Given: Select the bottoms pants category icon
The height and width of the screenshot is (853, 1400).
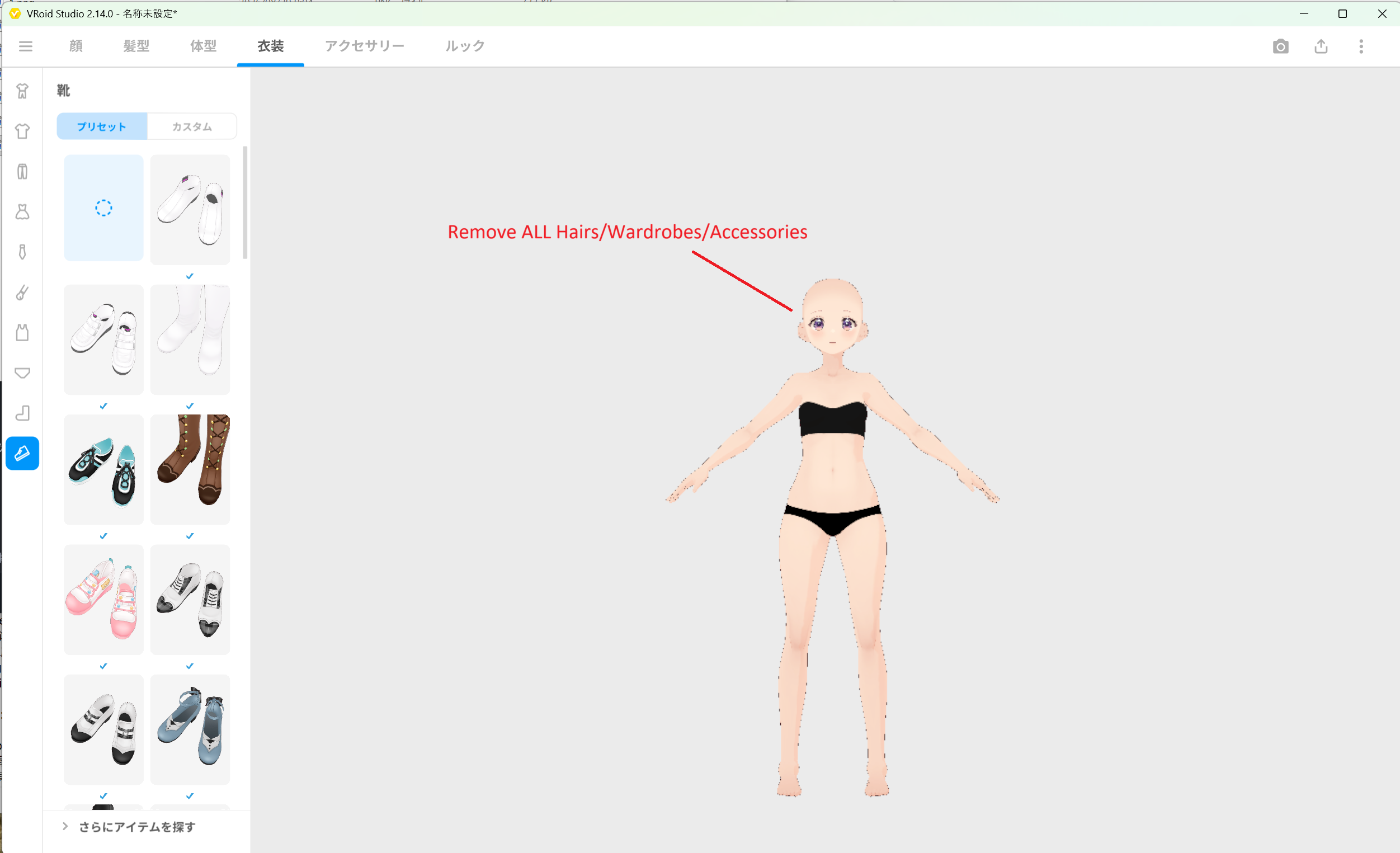Looking at the screenshot, I should (22, 172).
